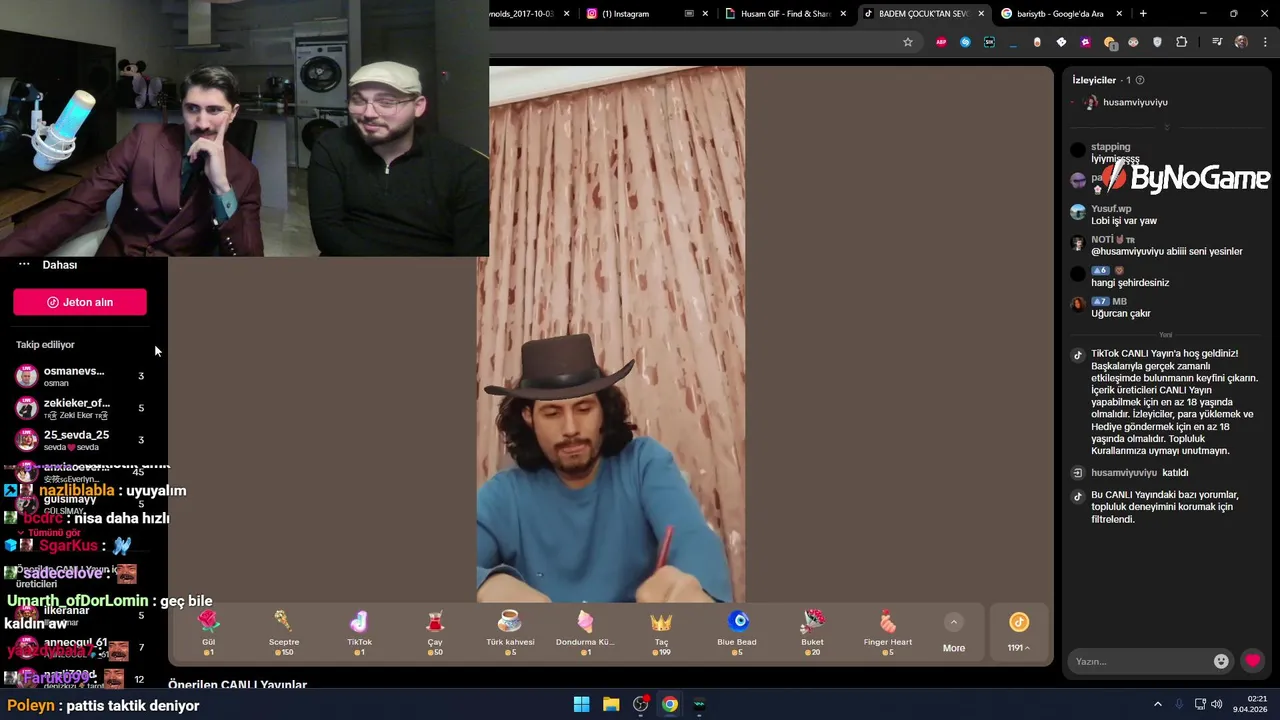Image resolution: width=1280 pixels, height=720 pixels.
Task: Click the Jeton alın button
Action: [80, 302]
